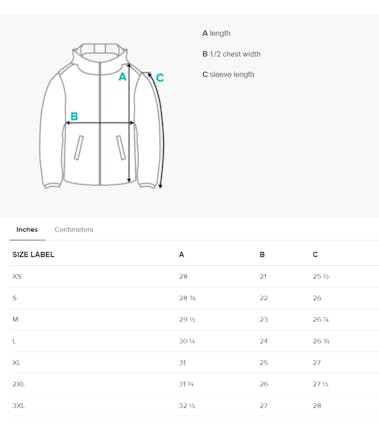Image resolution: width=379 pixels, height=423 pixels.
Task: Click the SIZE LABEL column header
Action: [x=33, y=254]
